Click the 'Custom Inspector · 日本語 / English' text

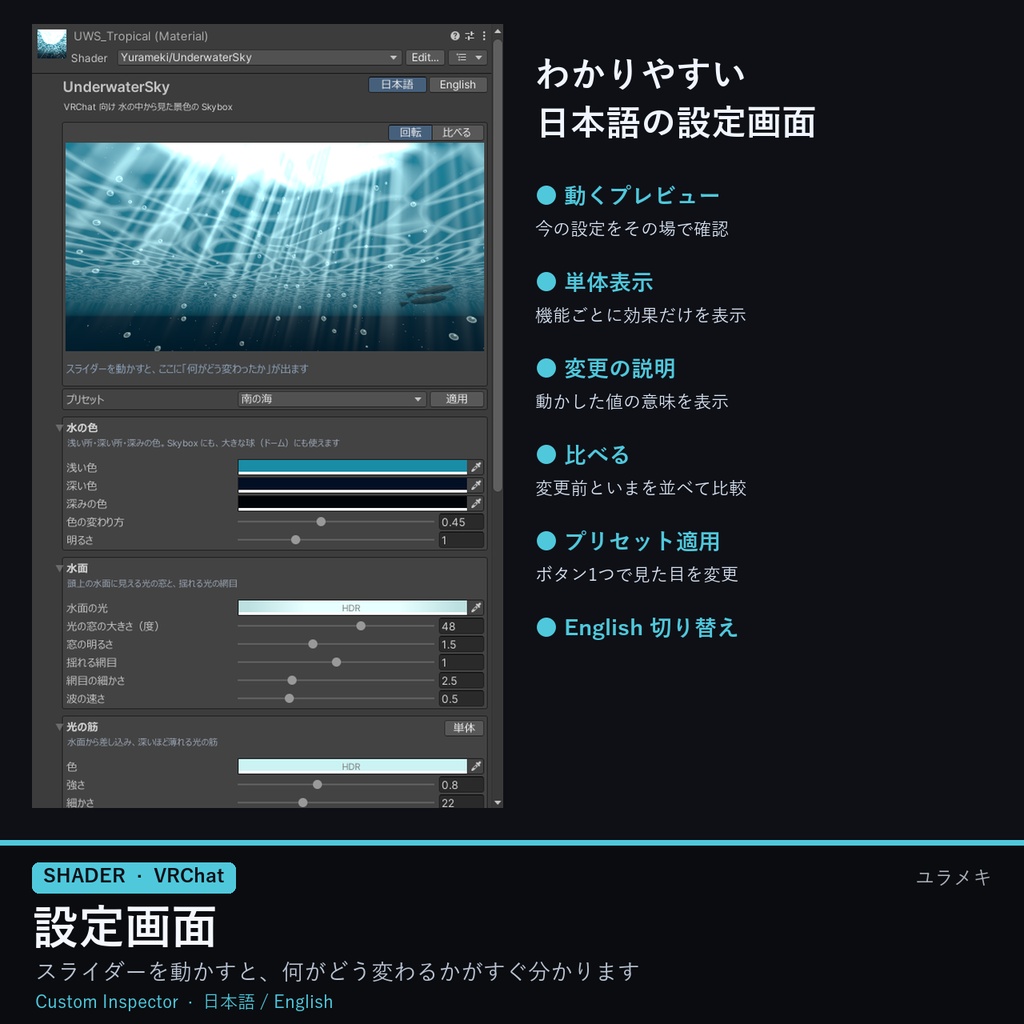184,1001
